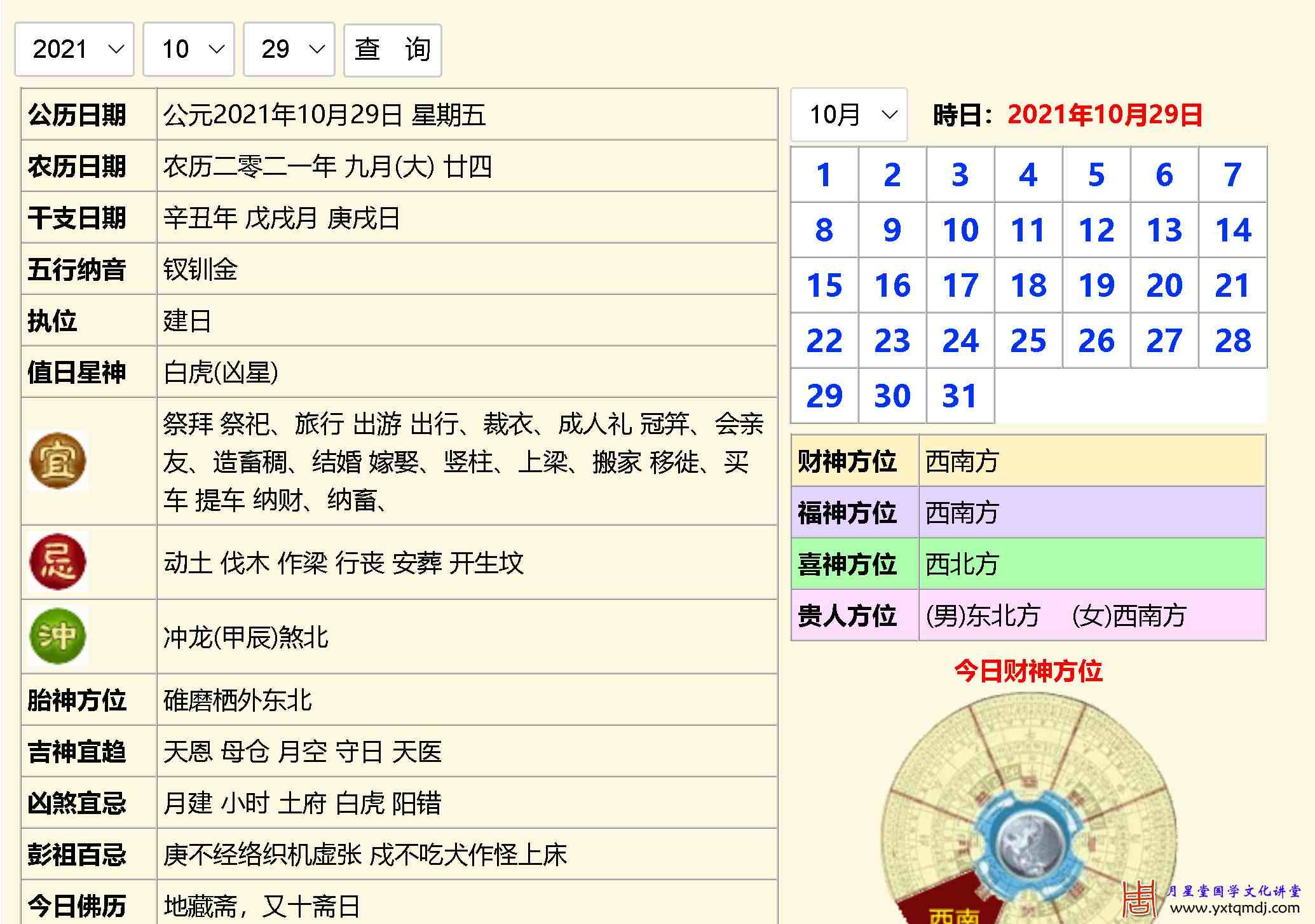Screen dimensions: 1315x924
Task: Open the month dropdown showing 10
Action: (189, 50)
